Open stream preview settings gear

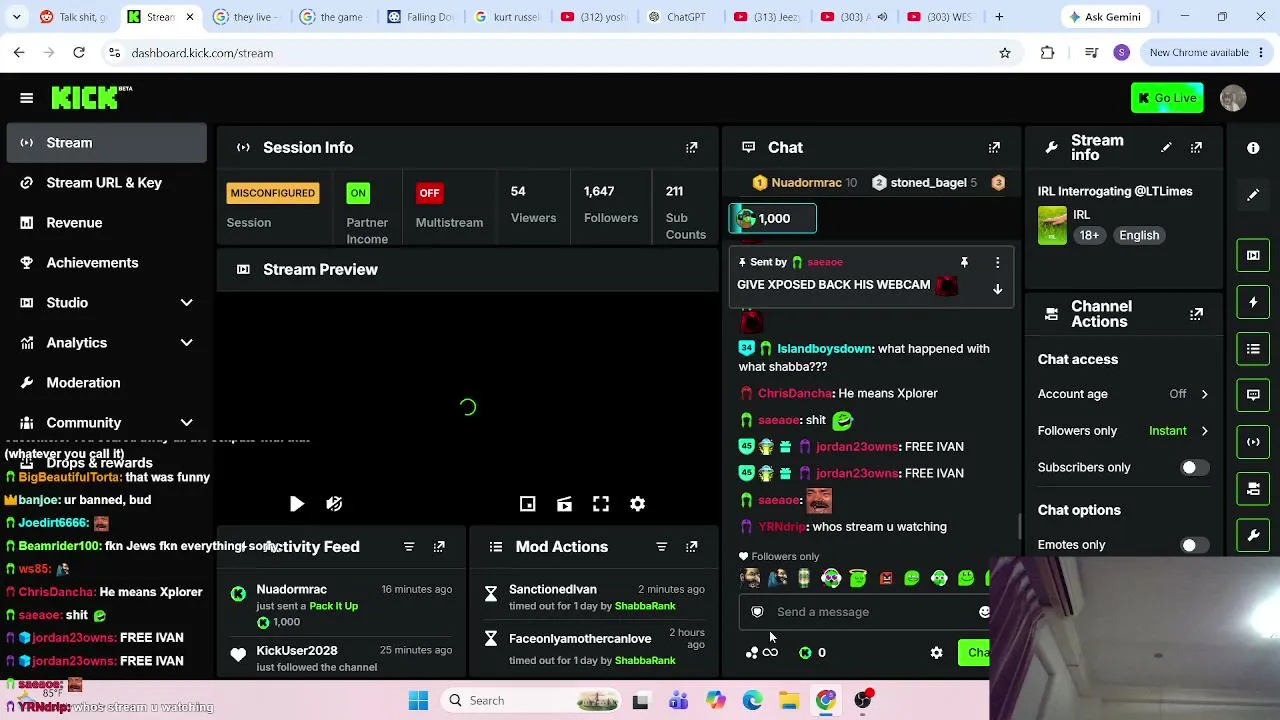point(638,504)
